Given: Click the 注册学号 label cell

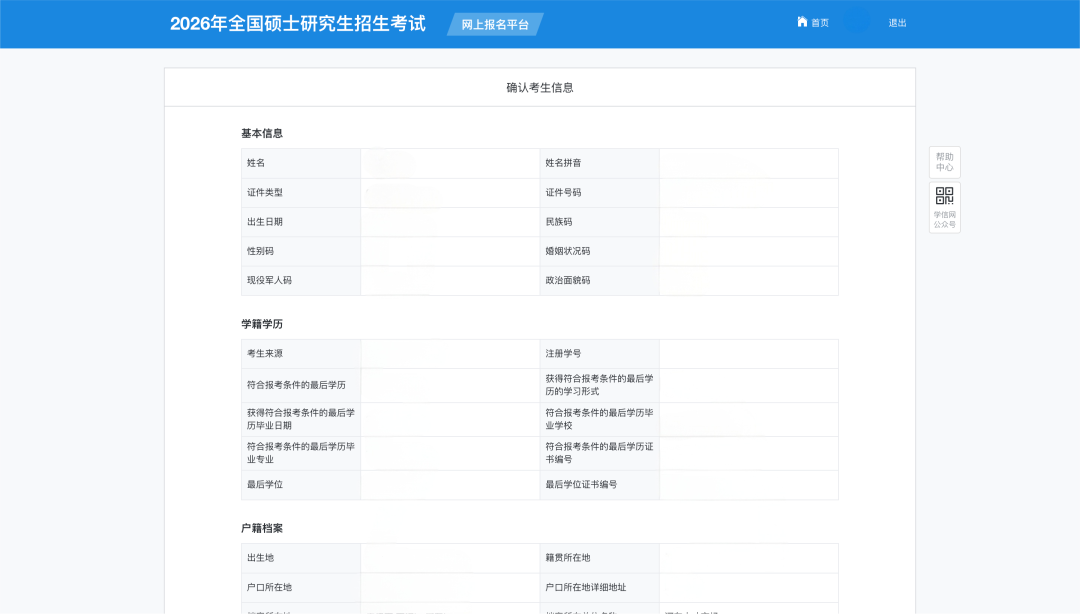Looking at the screenshot, I should 563,354.
